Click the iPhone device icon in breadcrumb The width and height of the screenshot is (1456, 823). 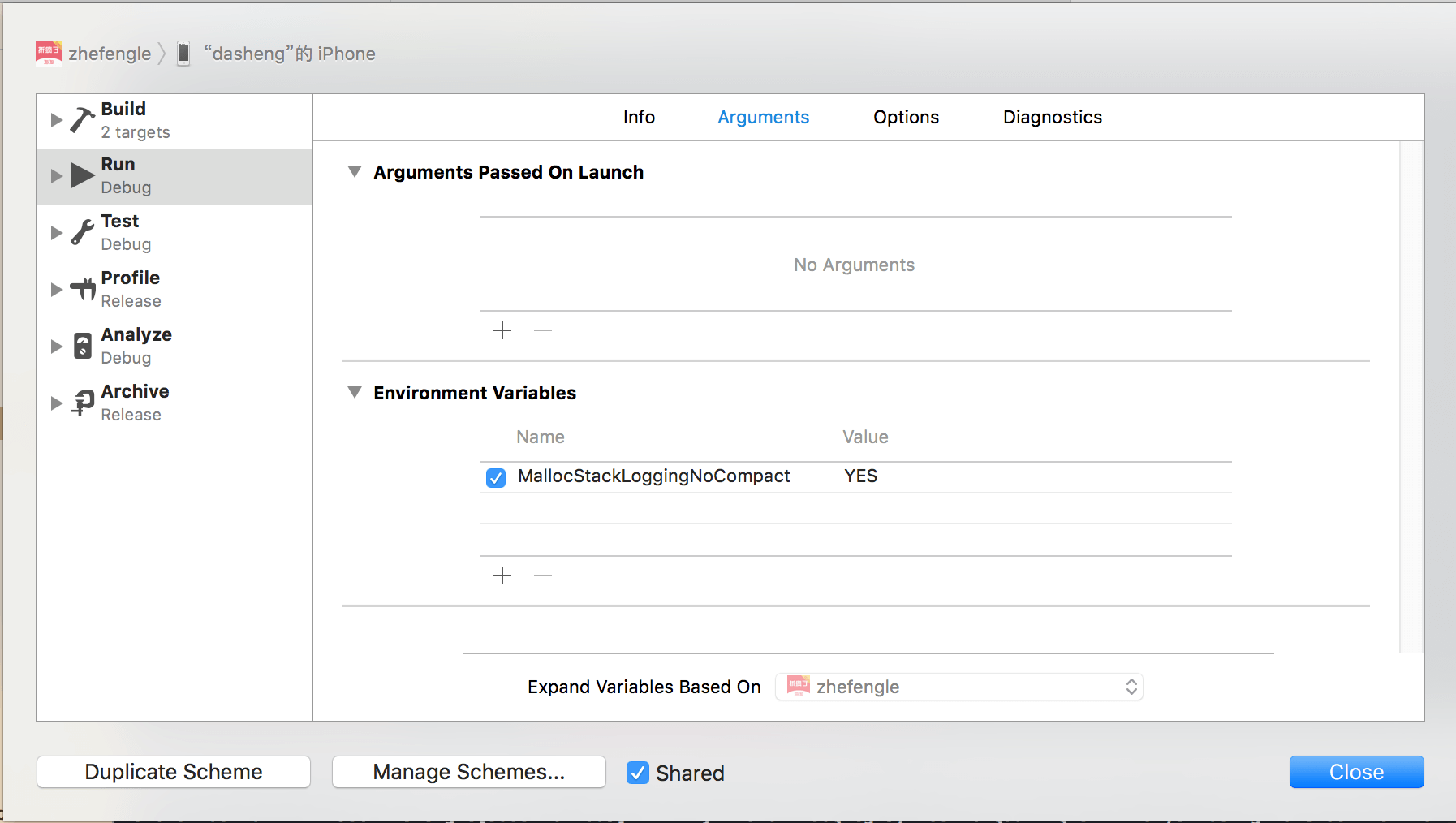[x=183, y=54]
